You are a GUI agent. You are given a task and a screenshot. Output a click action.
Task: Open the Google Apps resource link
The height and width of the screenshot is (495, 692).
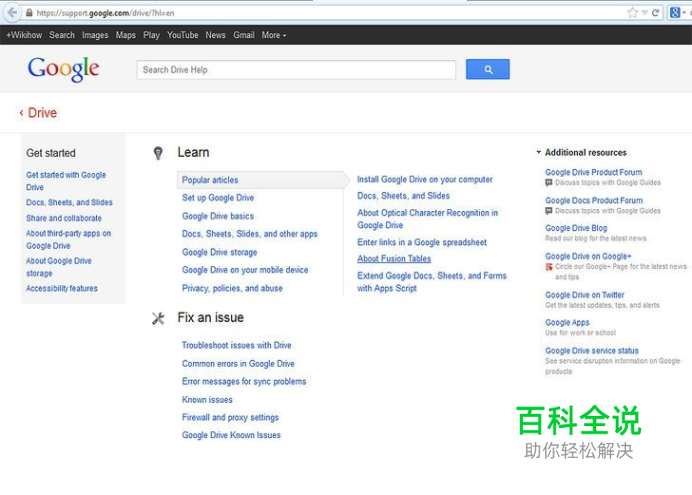click(567, 322)
